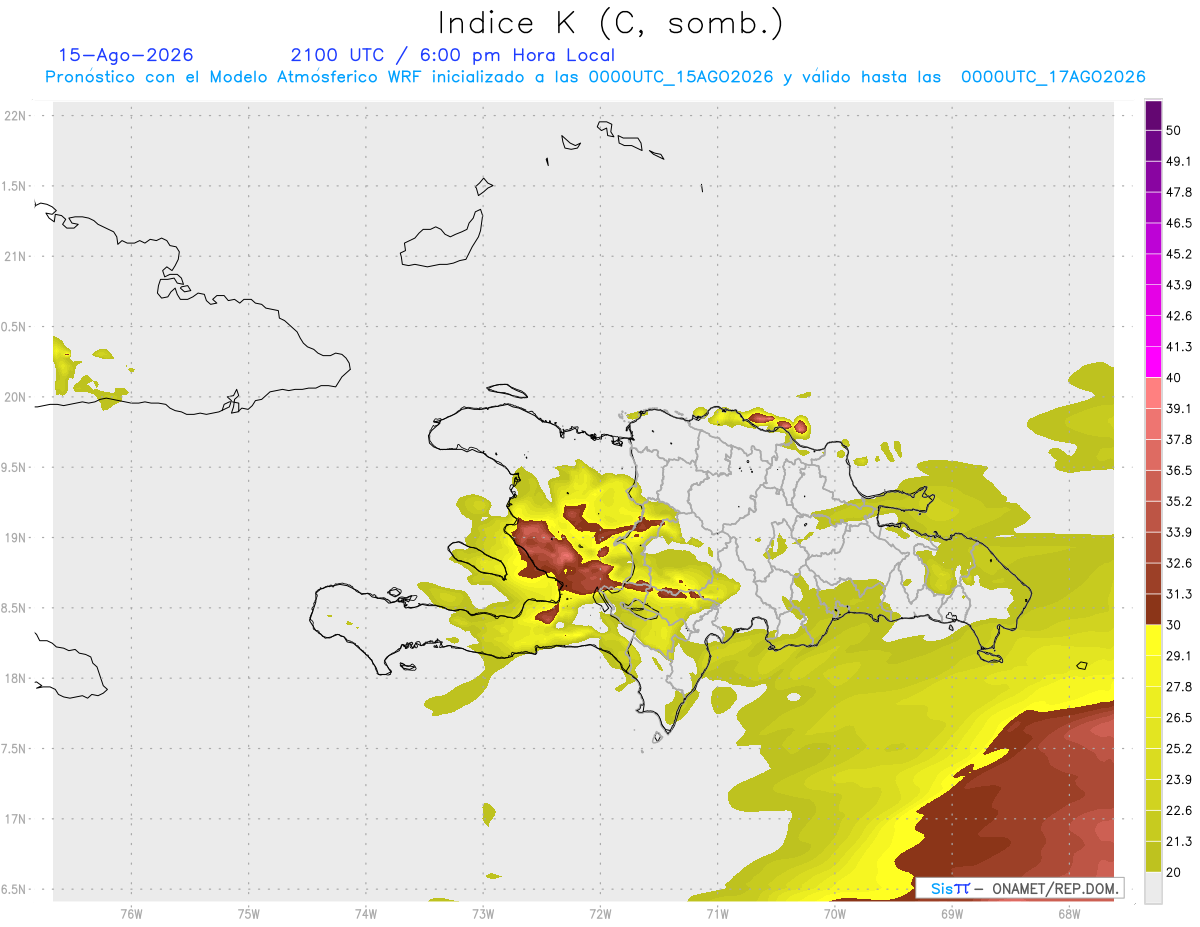Click the '0000UTC_15AGO2026' initialization timestamp

pyautogui.click(x=680, y=77)
